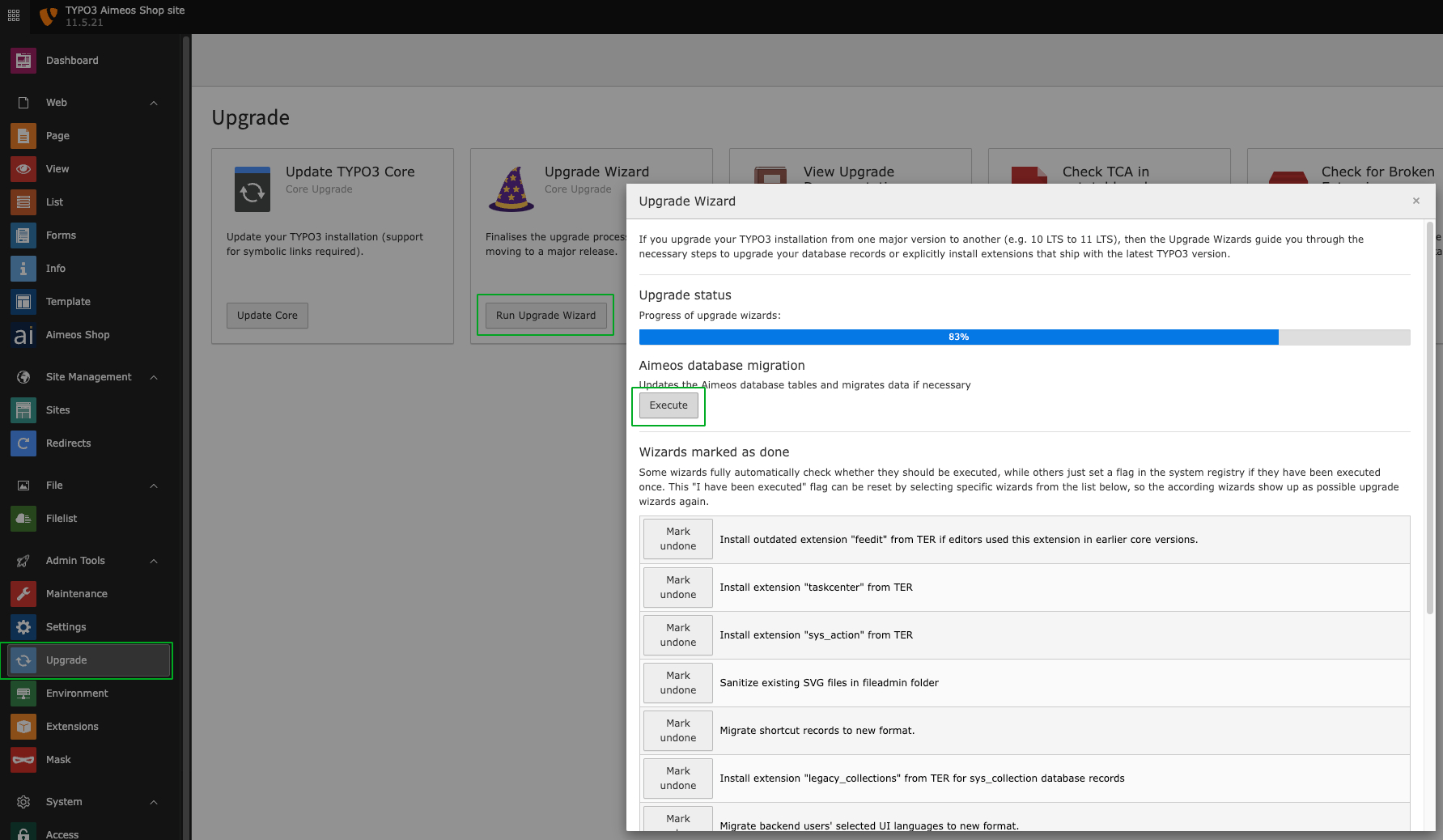This screenshot has width=1443, height=840.
Task: Close the Upgrade Wizard dialog
Action: click(1416, 201)
